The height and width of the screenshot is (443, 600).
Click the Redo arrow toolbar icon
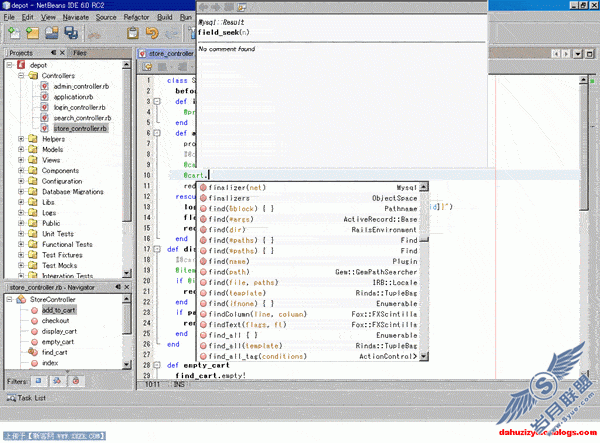pyautogui.click(x=172, y=34)
